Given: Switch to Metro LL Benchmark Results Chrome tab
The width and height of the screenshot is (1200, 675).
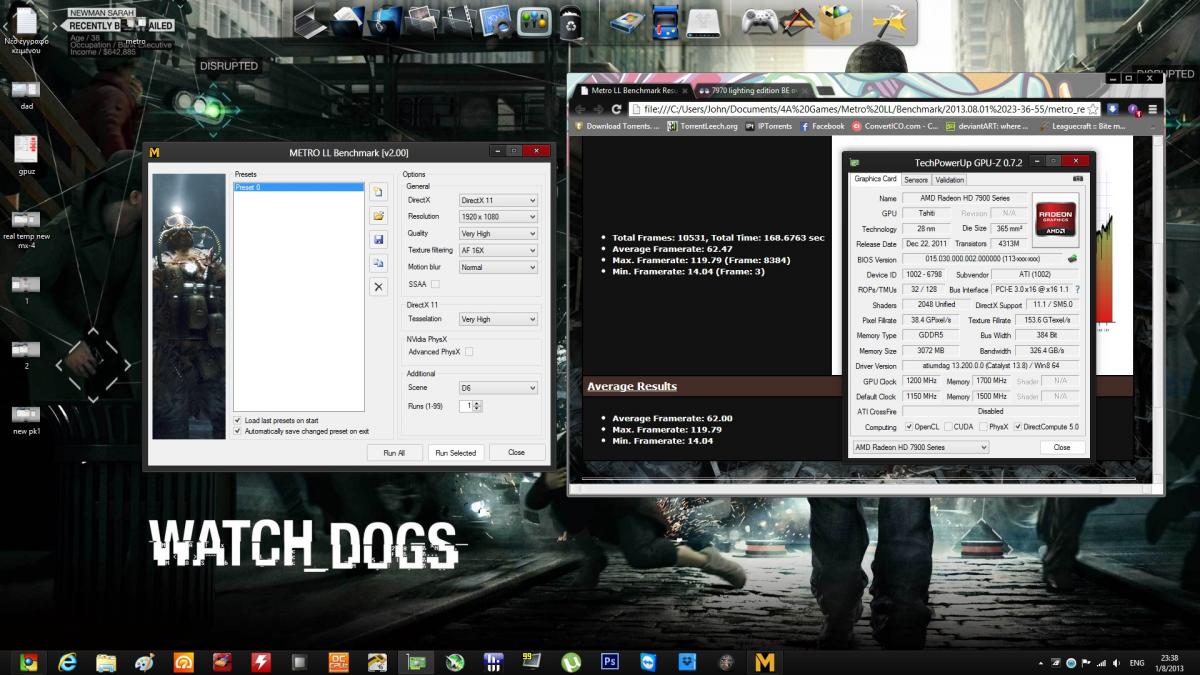Looking at the screenshot, I should pos(630,90).
